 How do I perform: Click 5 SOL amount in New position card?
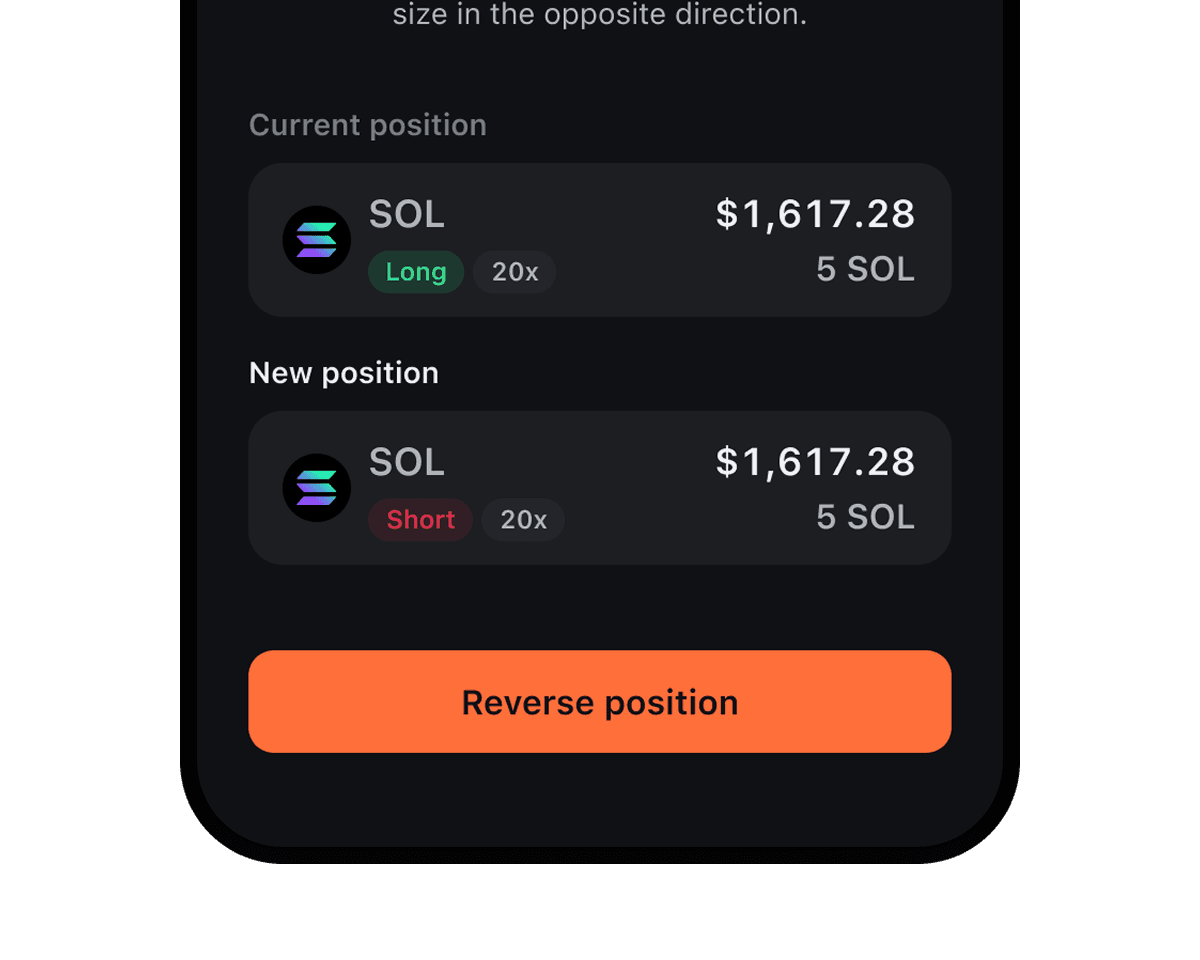(865, 518)
